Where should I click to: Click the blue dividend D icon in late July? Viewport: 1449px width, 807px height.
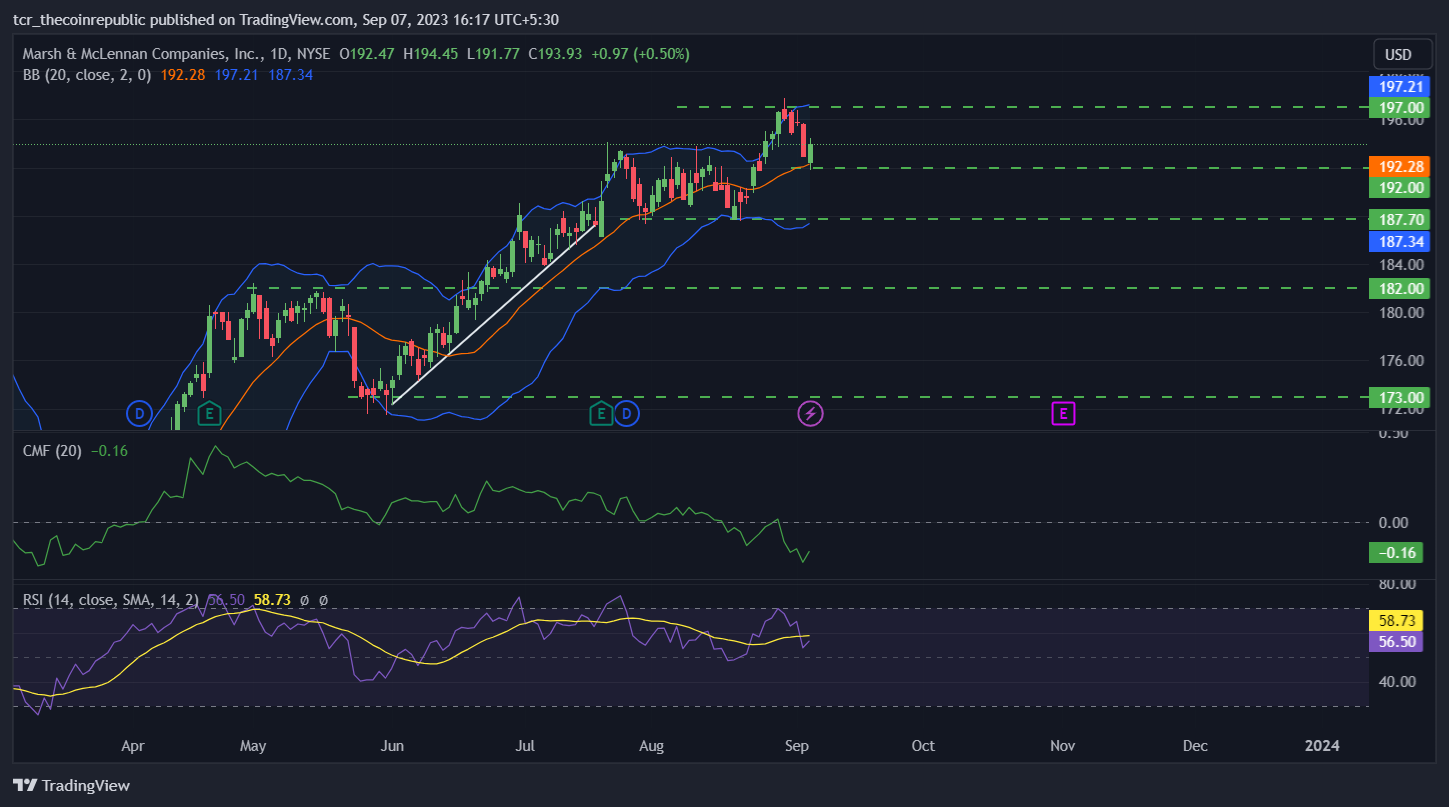pyautogui.click(x=626, y=413)
